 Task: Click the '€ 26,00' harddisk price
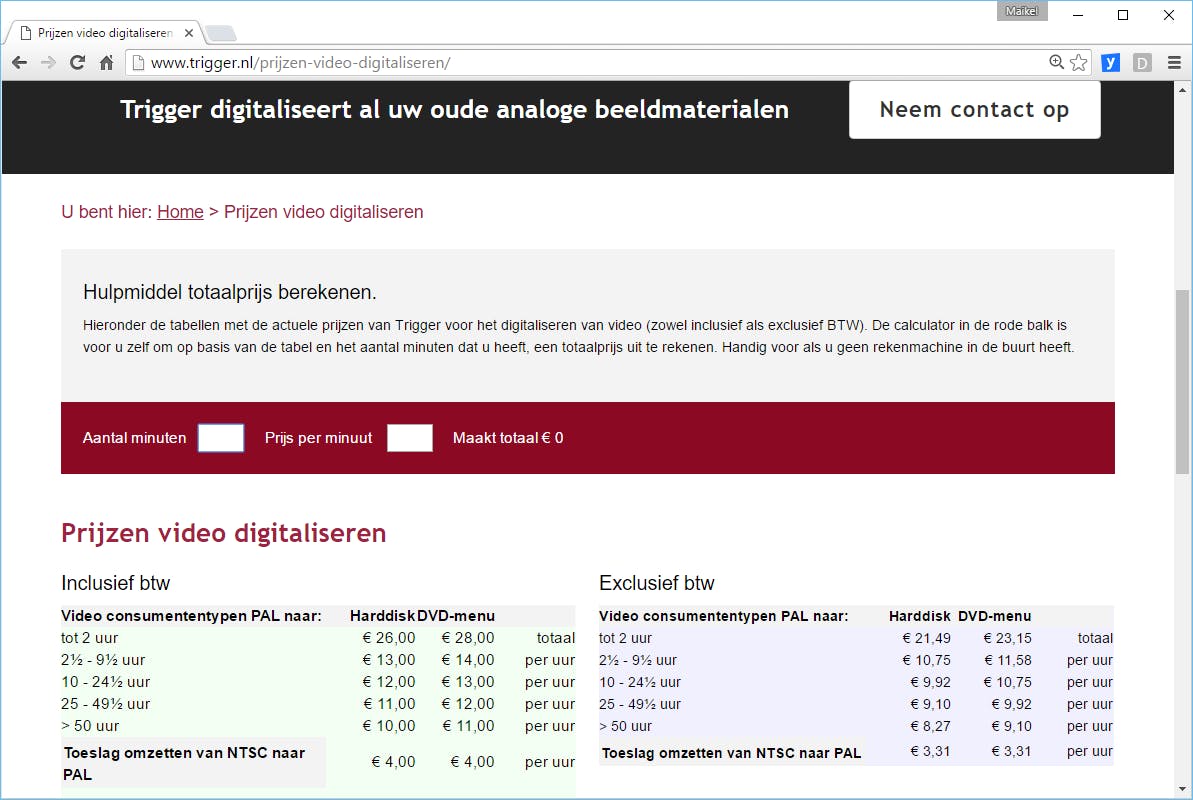[389, 638]
